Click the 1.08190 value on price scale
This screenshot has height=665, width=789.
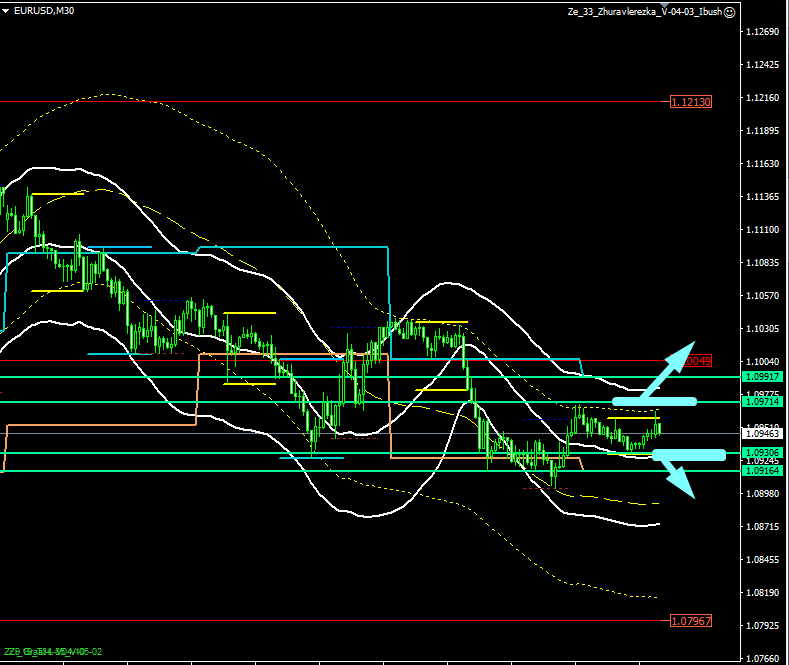(762, 592)
